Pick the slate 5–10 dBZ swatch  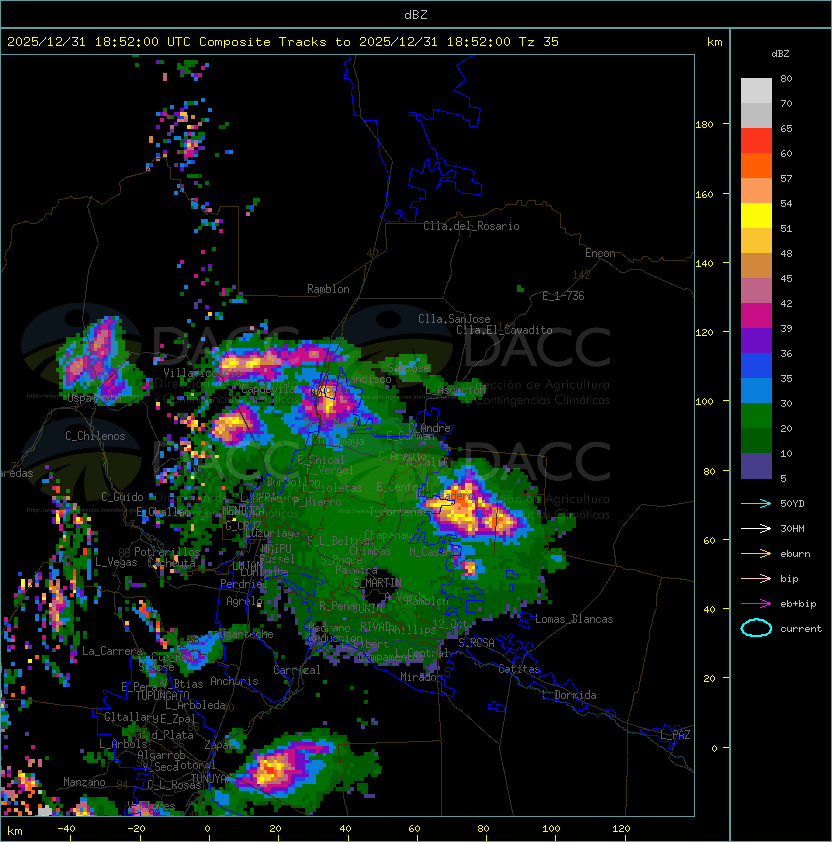[756, 466]
